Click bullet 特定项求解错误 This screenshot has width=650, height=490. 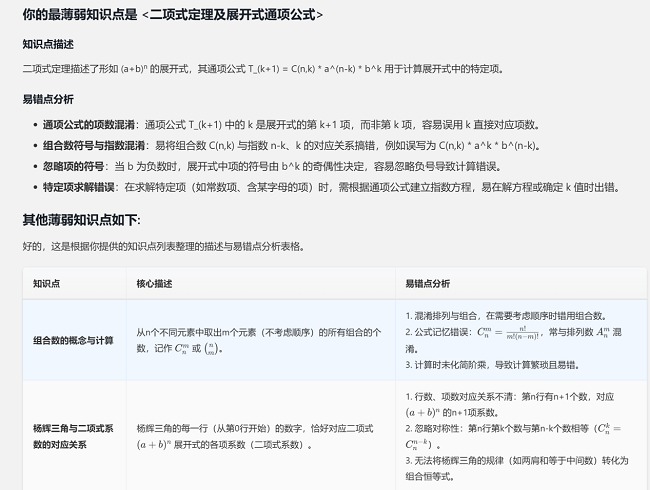click(x=332, y=187)
